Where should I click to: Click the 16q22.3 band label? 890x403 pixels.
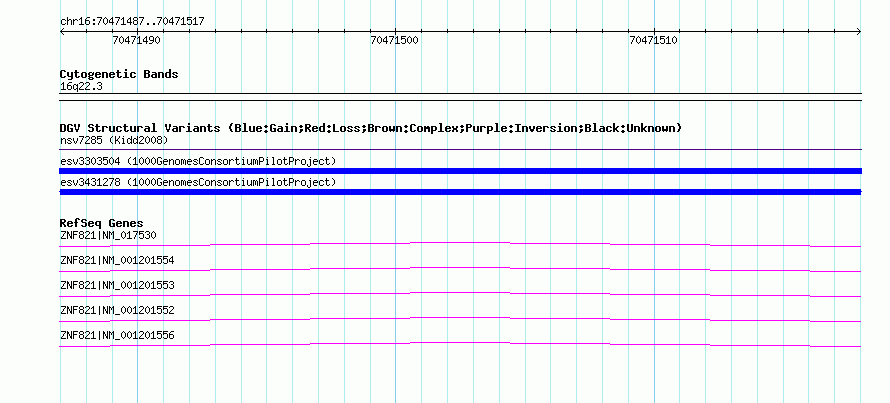[x=81, y=87]
